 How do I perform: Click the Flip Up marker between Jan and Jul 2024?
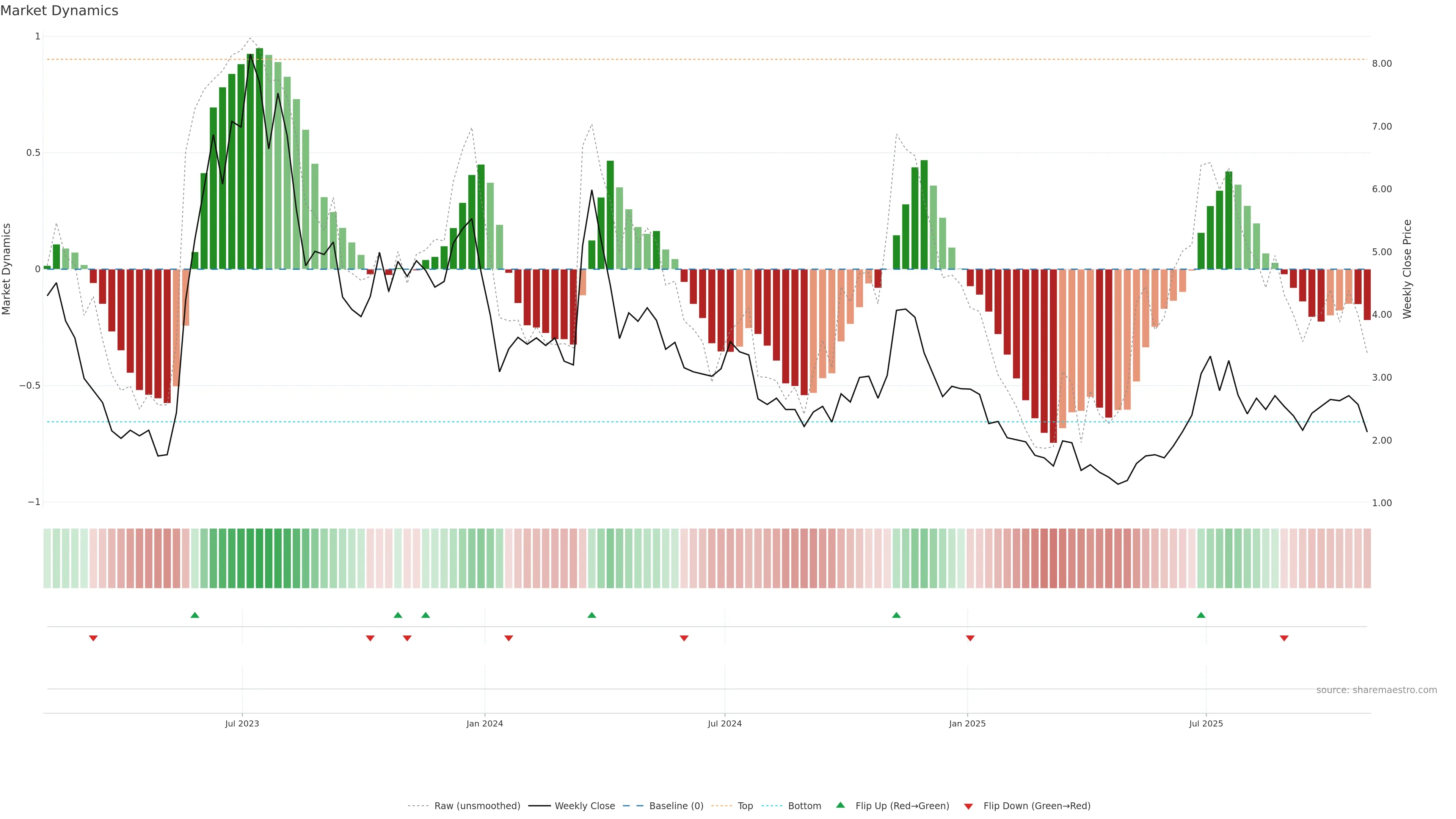point(592,615)
